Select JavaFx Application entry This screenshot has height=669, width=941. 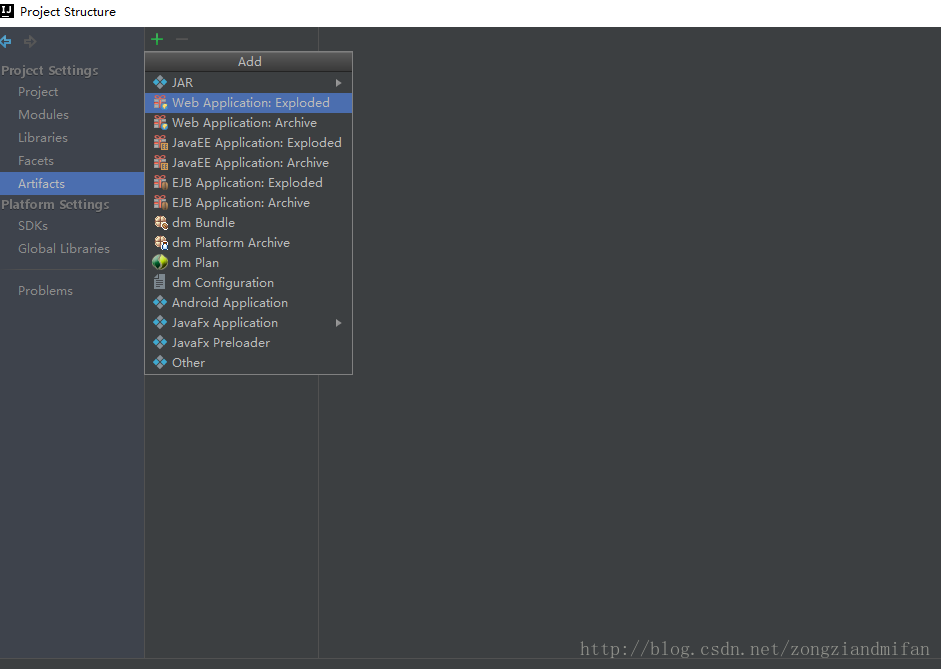click(248, 322)
